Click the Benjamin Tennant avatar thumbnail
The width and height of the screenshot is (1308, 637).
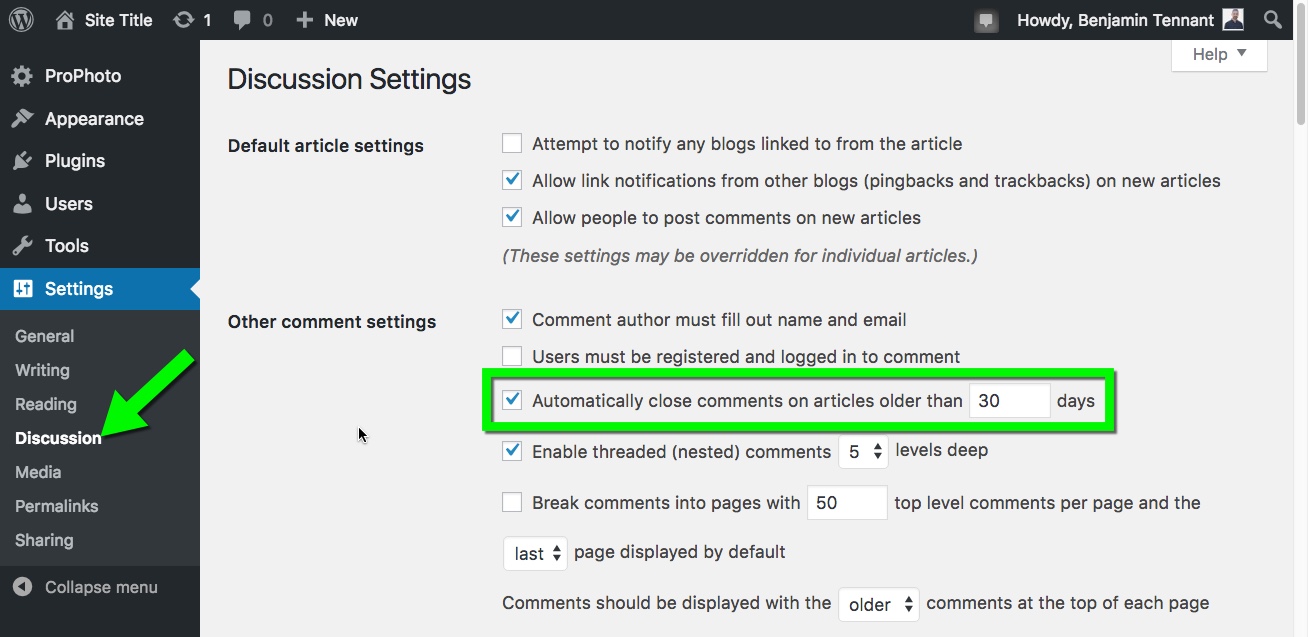coord(1233,20)
